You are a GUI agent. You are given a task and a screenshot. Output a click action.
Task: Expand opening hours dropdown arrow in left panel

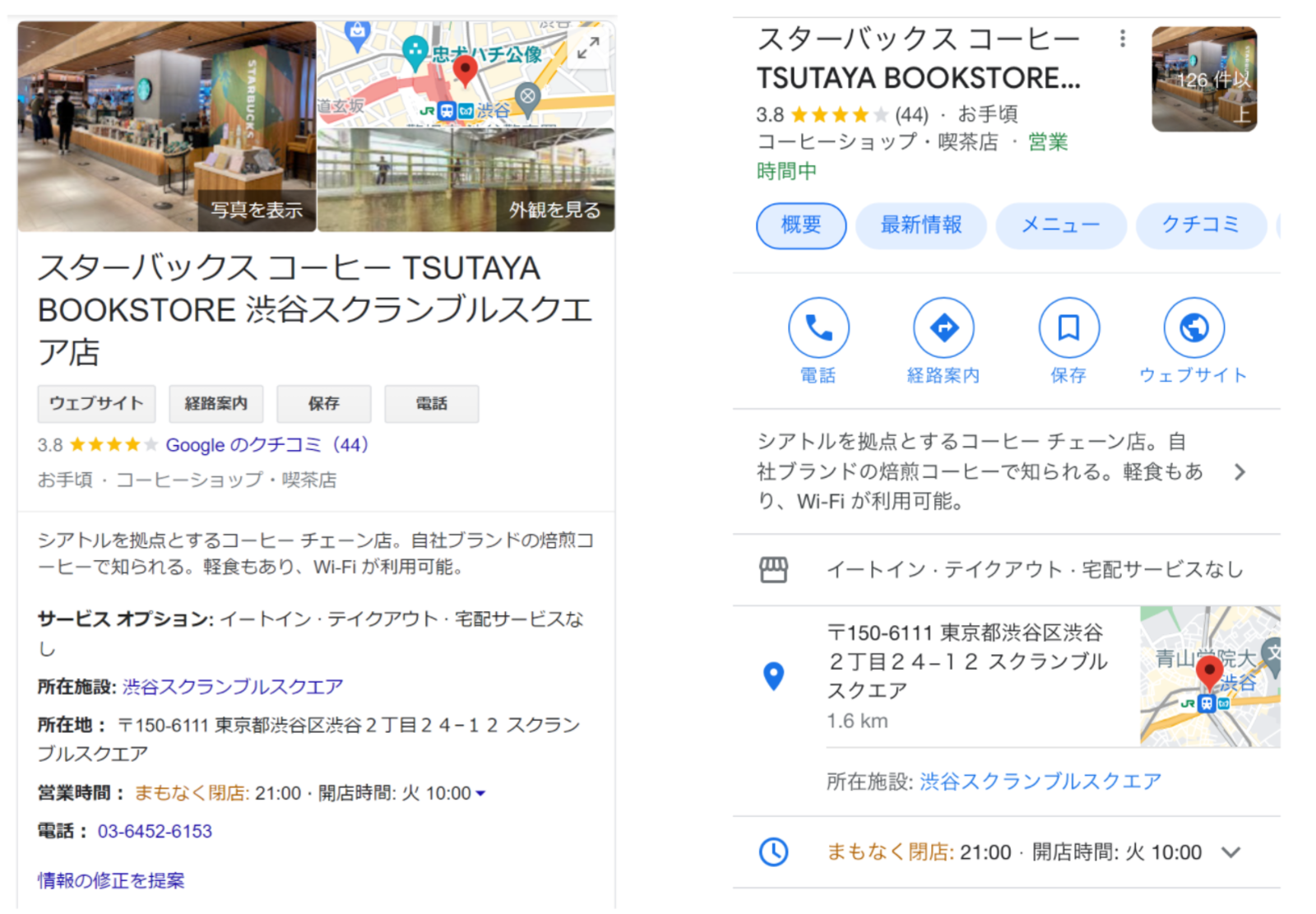click(x=481, y=794)
